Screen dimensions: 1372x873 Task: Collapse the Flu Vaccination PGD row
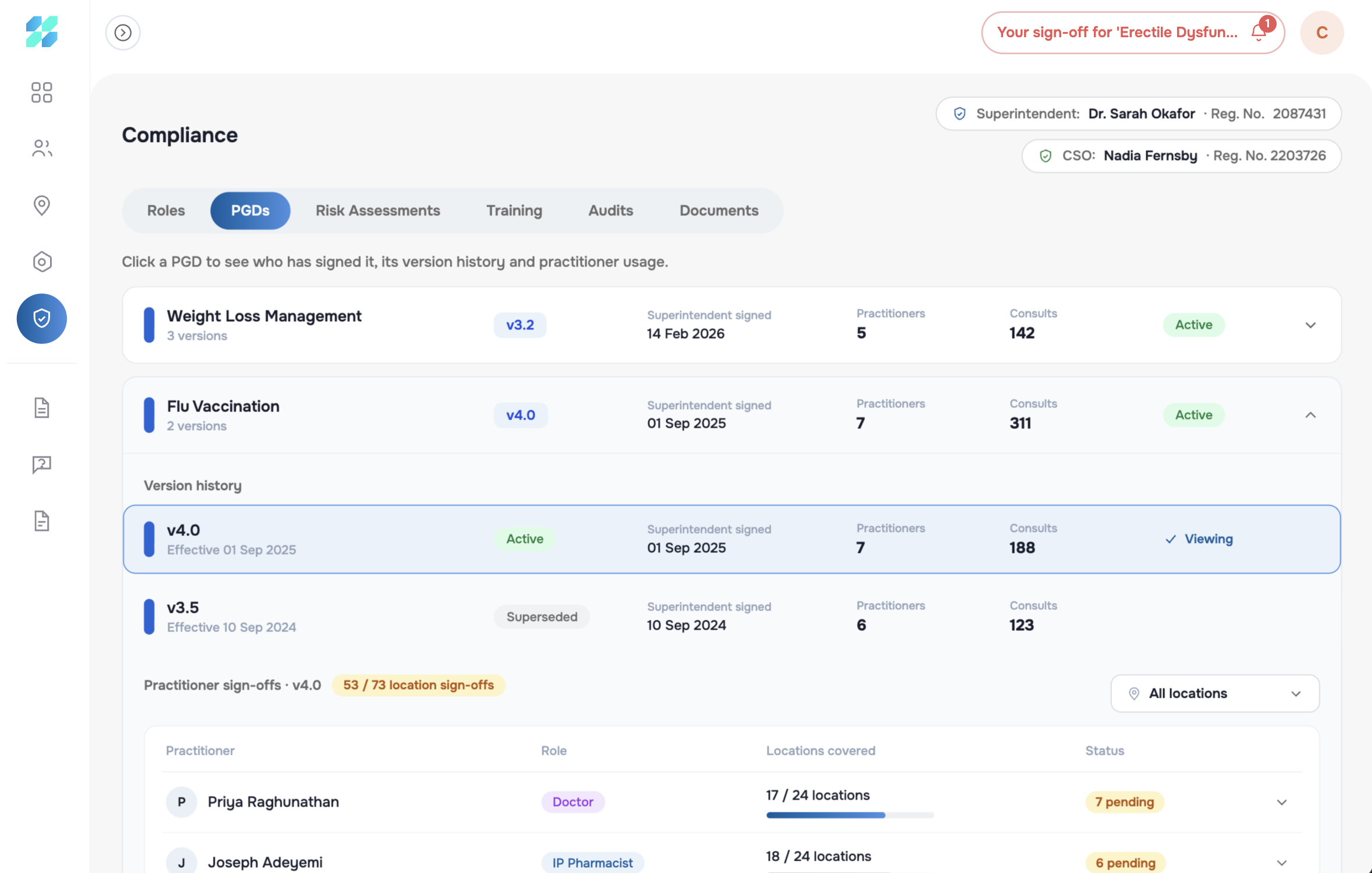click(x=1310, y=415)
